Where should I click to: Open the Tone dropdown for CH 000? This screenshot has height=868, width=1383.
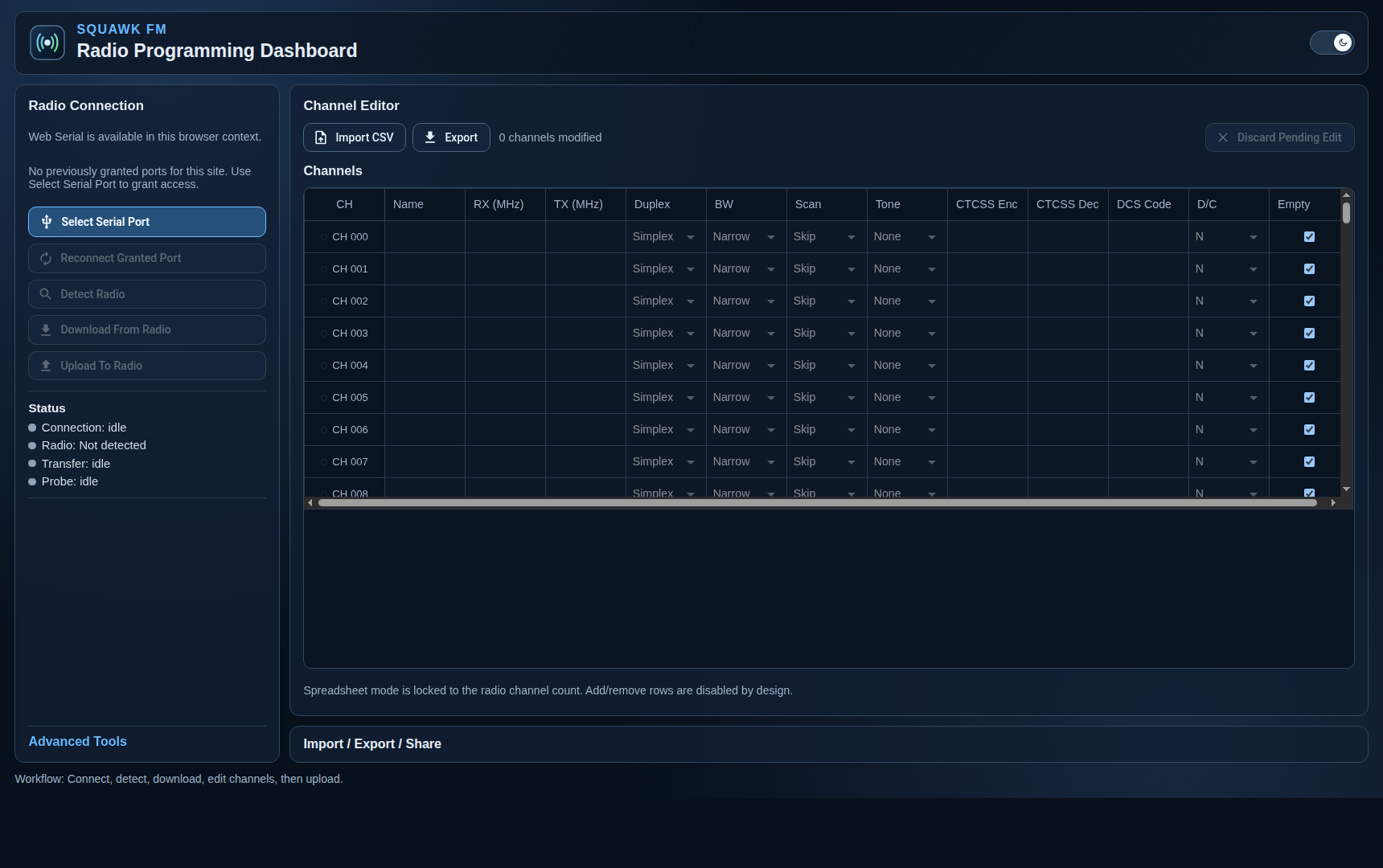[905, 237]
